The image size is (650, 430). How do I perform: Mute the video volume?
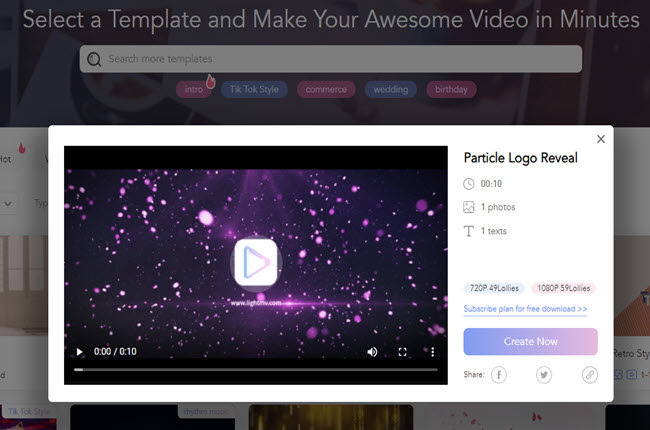pos(372,352)
